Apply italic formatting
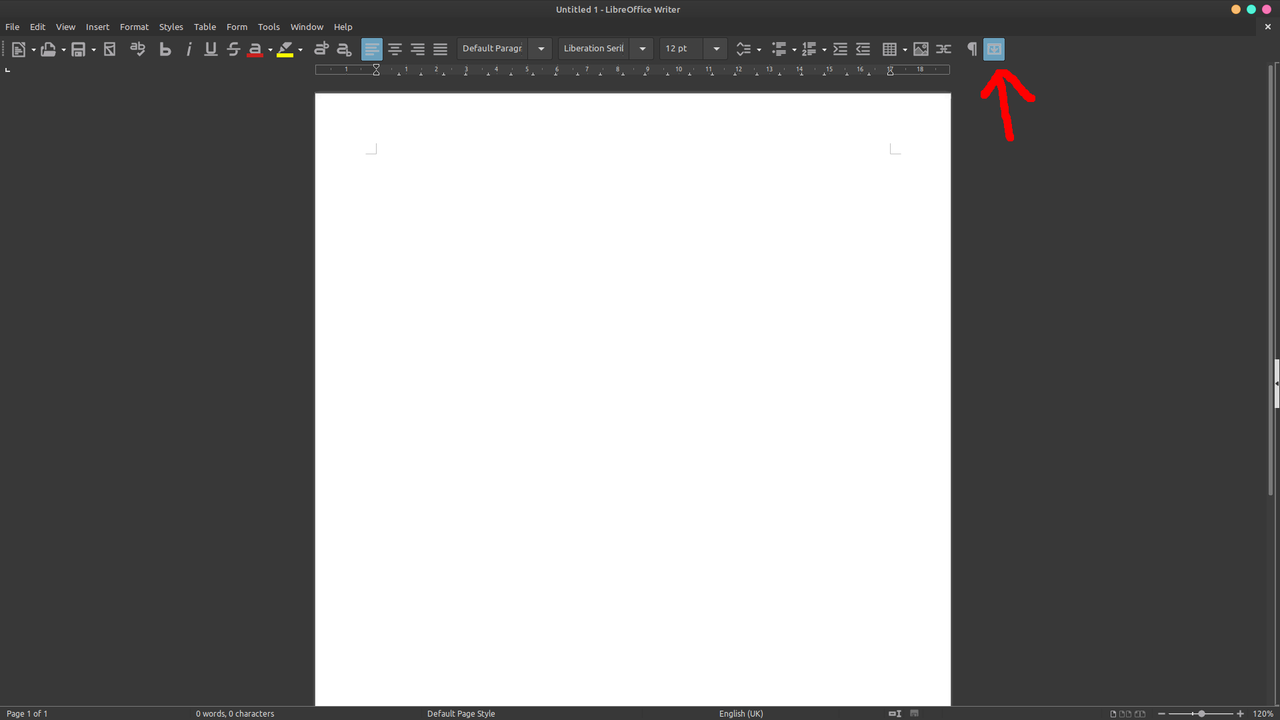This screenshot has width=1280, height=720. click(188, 49)
